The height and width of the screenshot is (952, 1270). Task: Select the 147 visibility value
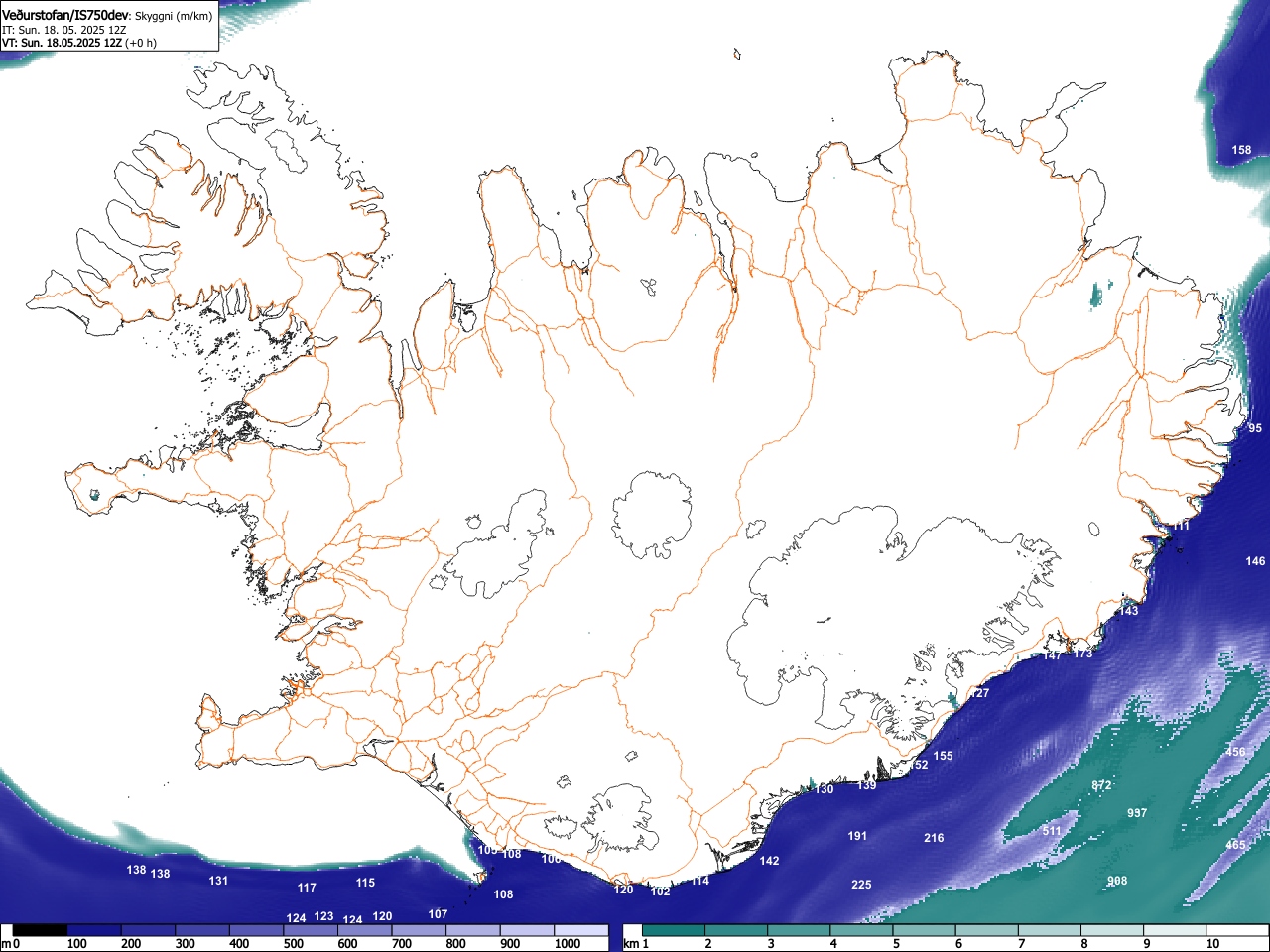(x=1053, y=654)
